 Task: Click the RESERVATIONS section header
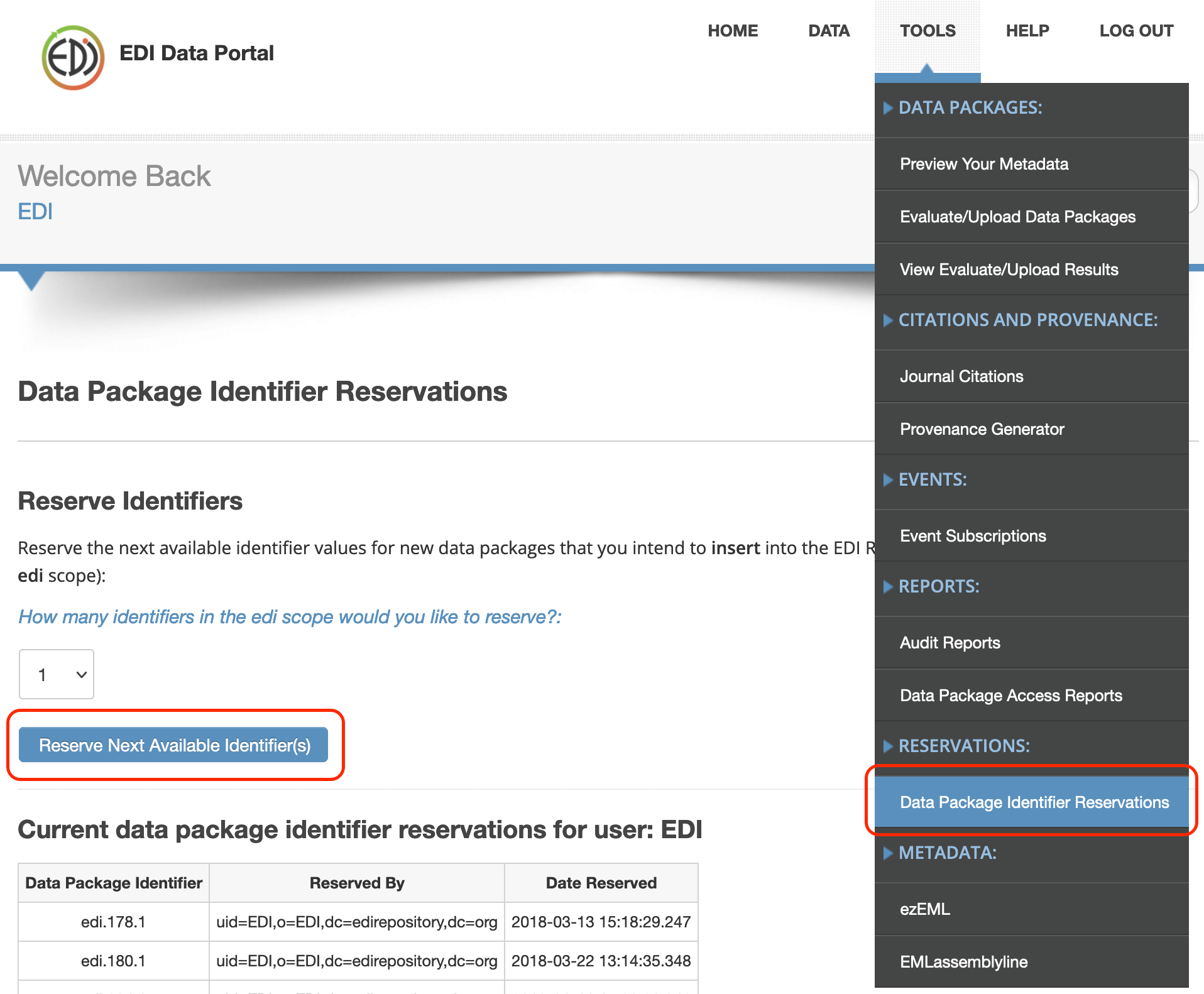[964, 746]
